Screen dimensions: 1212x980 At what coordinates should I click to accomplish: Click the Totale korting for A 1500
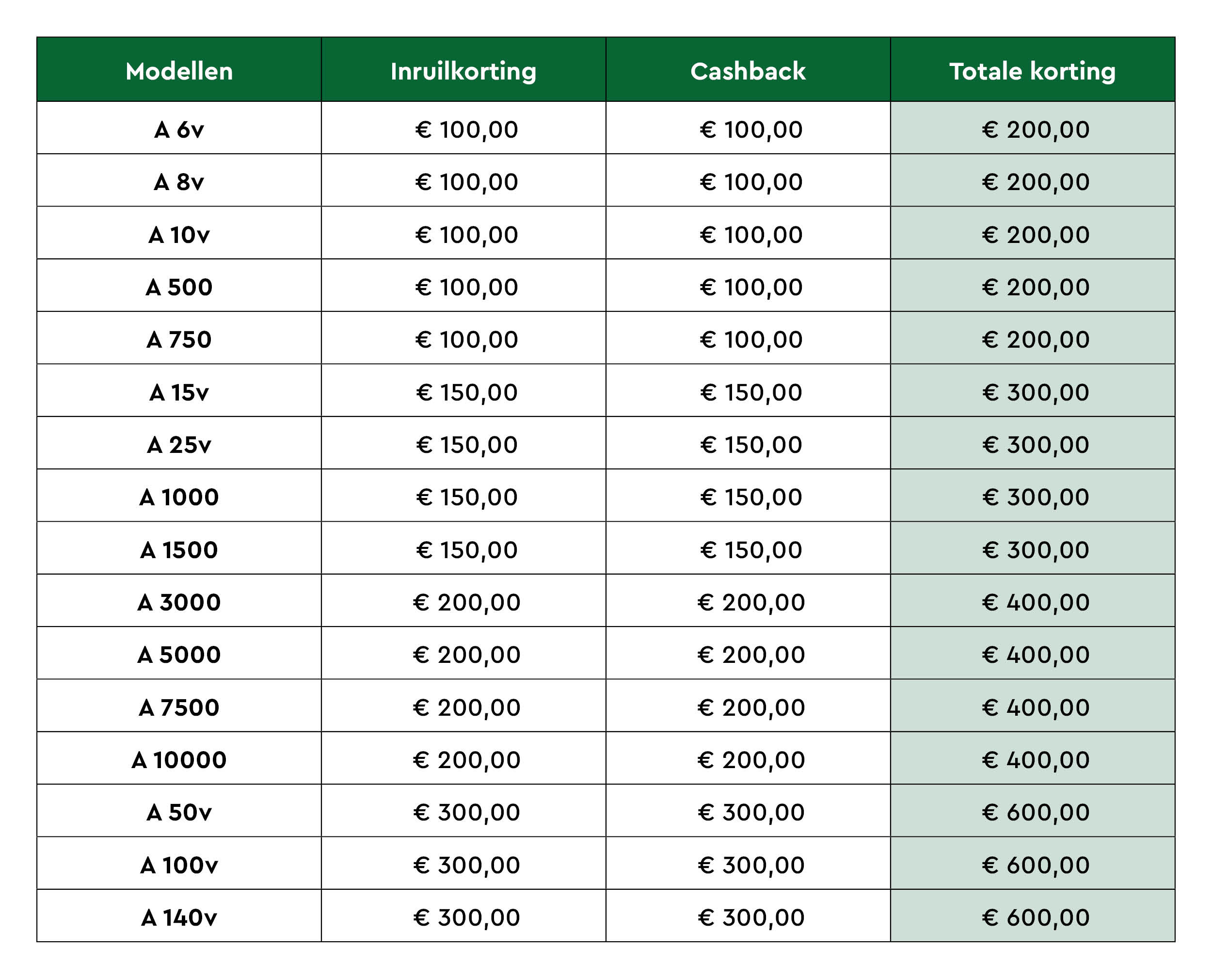(1036, 550)
